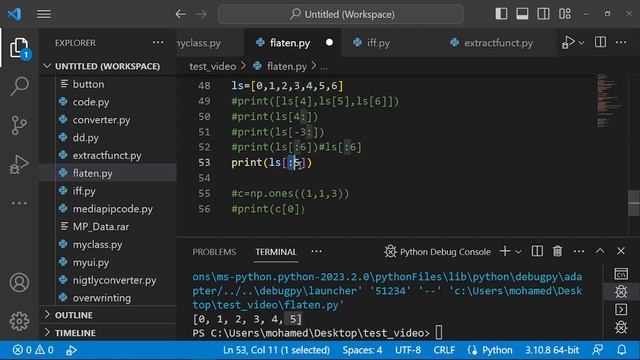Screen dimensions: 640x360
Task: Click Ln 53, Col 11 status item
Action: tap(276, 350)
